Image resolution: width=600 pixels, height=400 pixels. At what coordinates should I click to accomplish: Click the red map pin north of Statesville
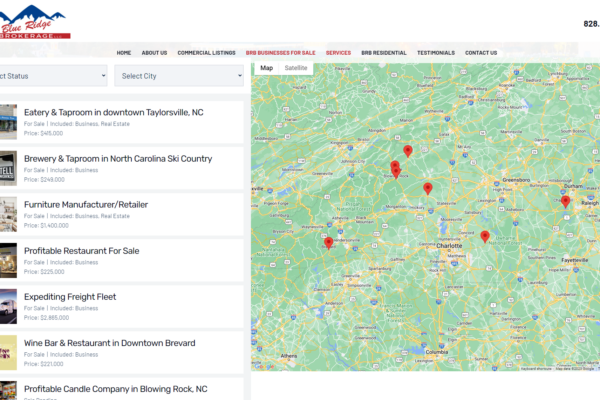pos(428,188)
